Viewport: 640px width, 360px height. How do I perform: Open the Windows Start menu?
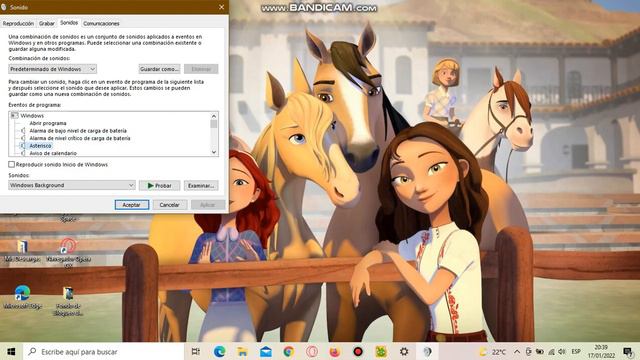(11, 351)
